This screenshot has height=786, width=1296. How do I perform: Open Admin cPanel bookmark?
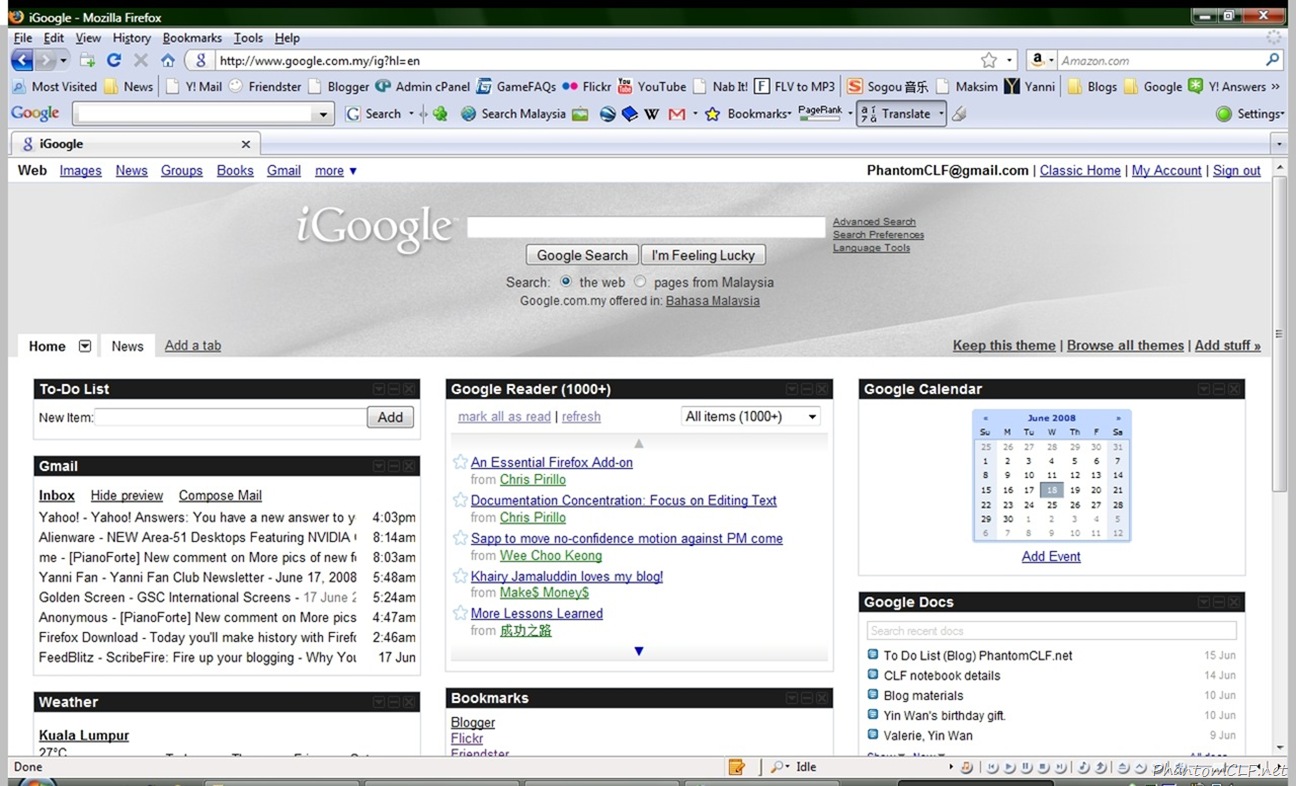(x=422, y=86)
